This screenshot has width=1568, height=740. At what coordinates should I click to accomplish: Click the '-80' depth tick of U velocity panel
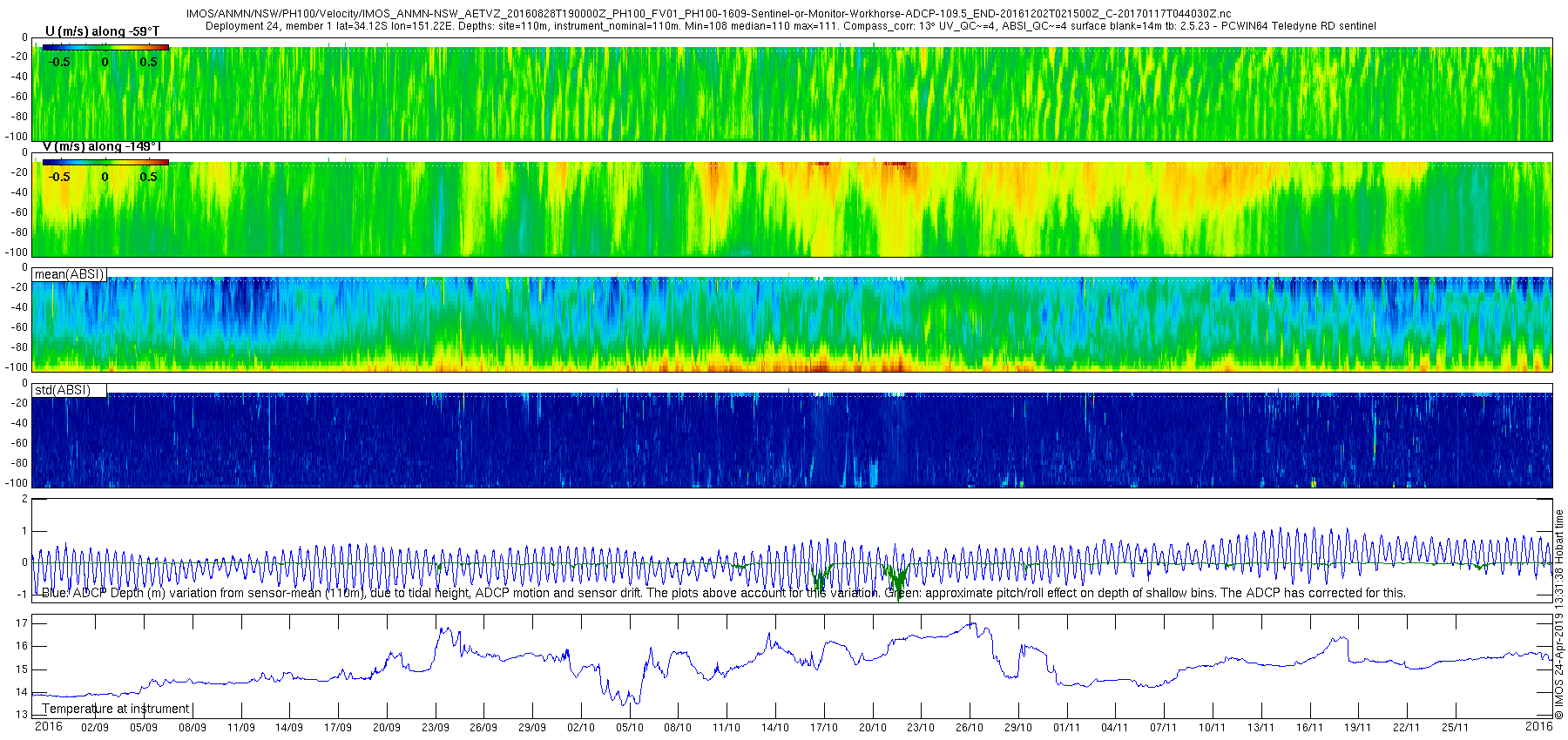tap(18, 117)
